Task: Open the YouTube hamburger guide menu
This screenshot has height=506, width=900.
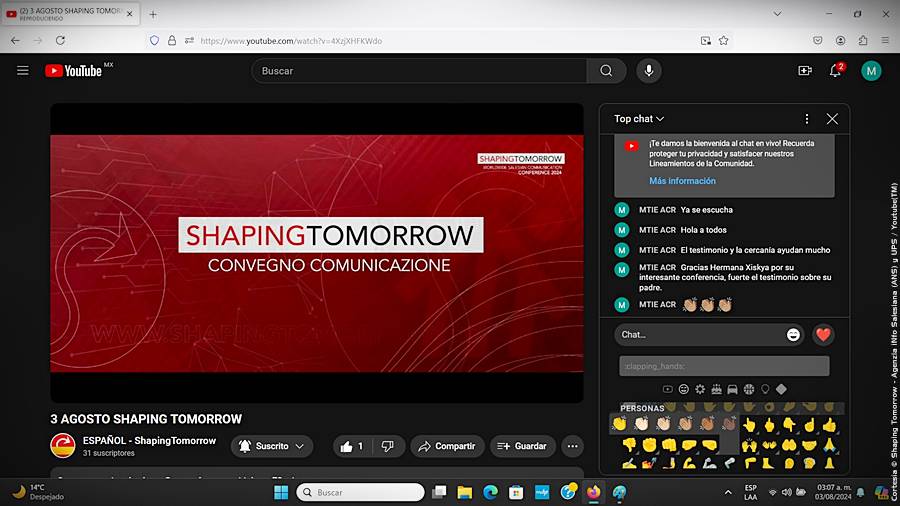Action: pyautogui.click(x=22, y=71)
